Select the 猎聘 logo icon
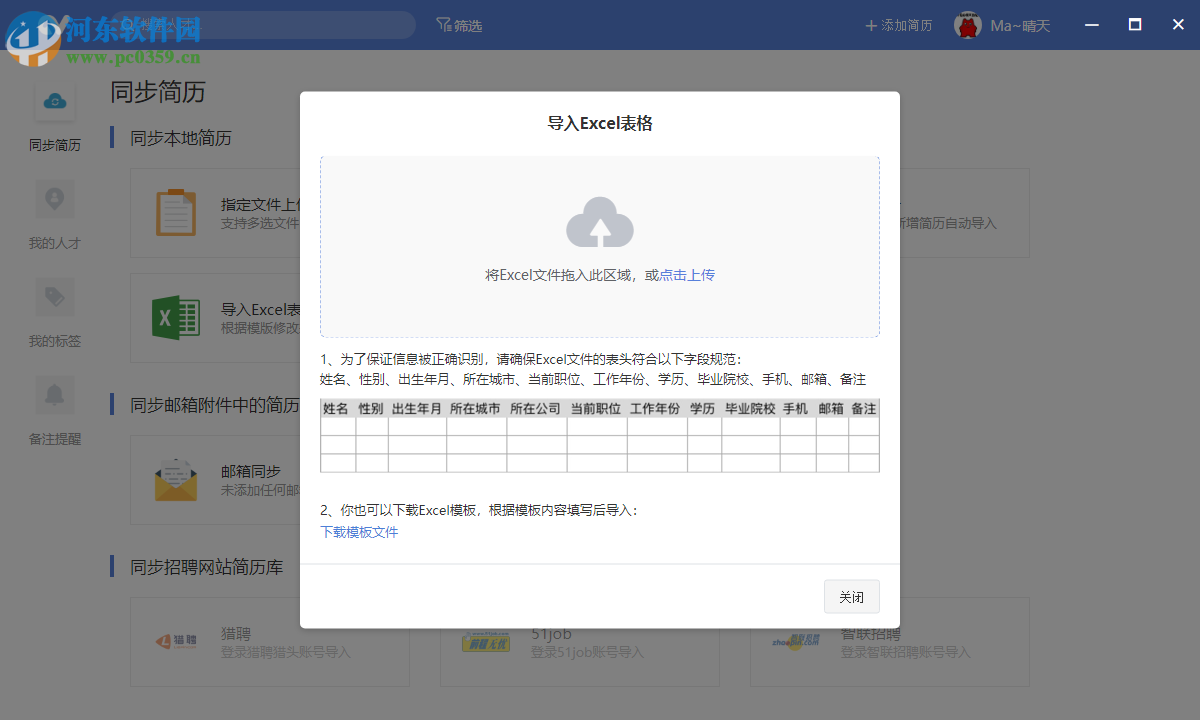Image resolution: width=1200 pixels, height=720 pixels. click(175, 641)
